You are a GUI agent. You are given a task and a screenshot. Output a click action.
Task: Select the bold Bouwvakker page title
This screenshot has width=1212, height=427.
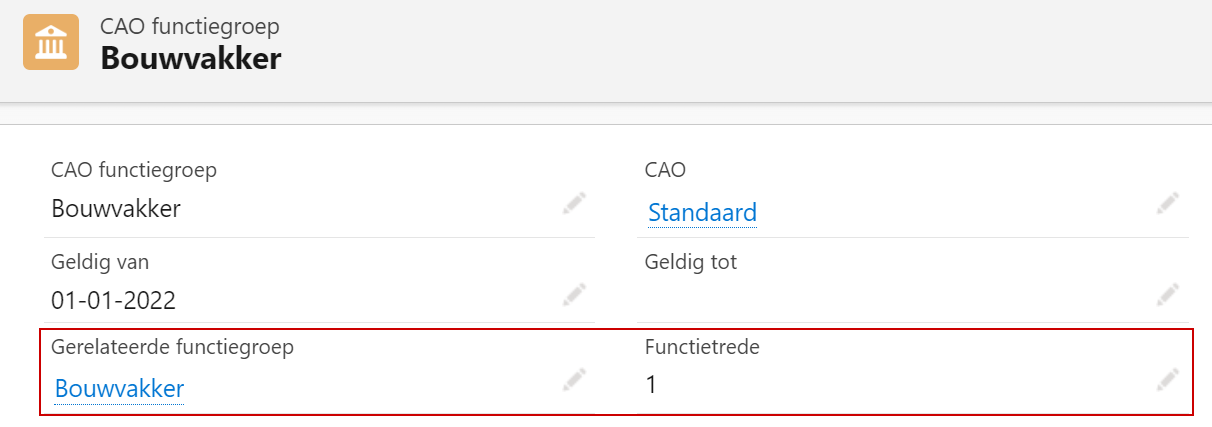click(191, 59)
